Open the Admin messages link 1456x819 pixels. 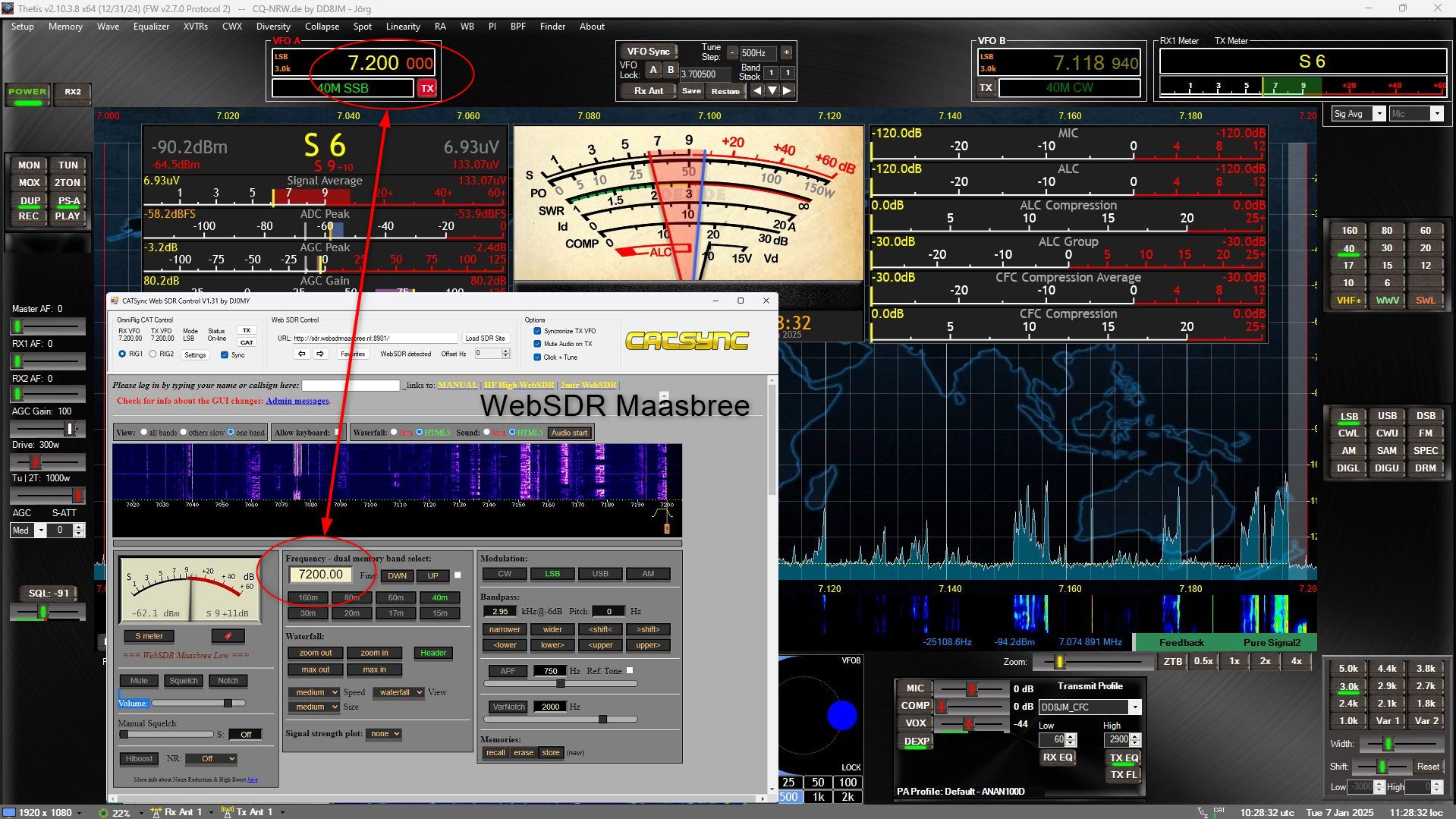(x=297, y=401)
